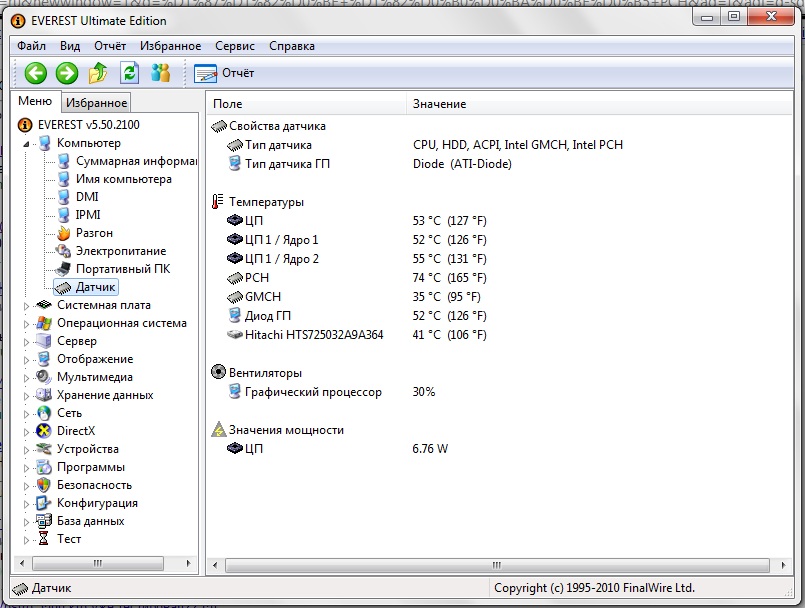Screen dimensions: 805x608
Task: Click the Мультимедиа speaker icon
Action: [x=44, y=377]
